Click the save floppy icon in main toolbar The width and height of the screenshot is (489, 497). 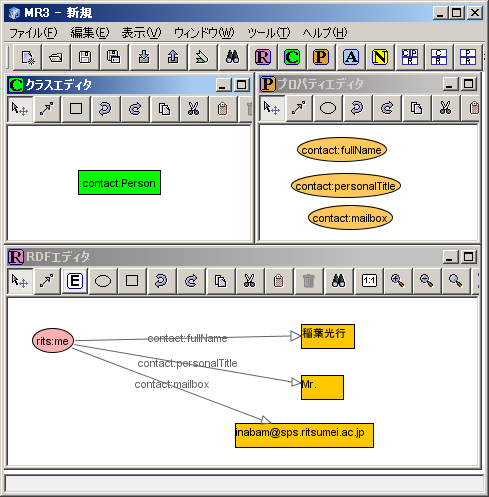(85, 57)
